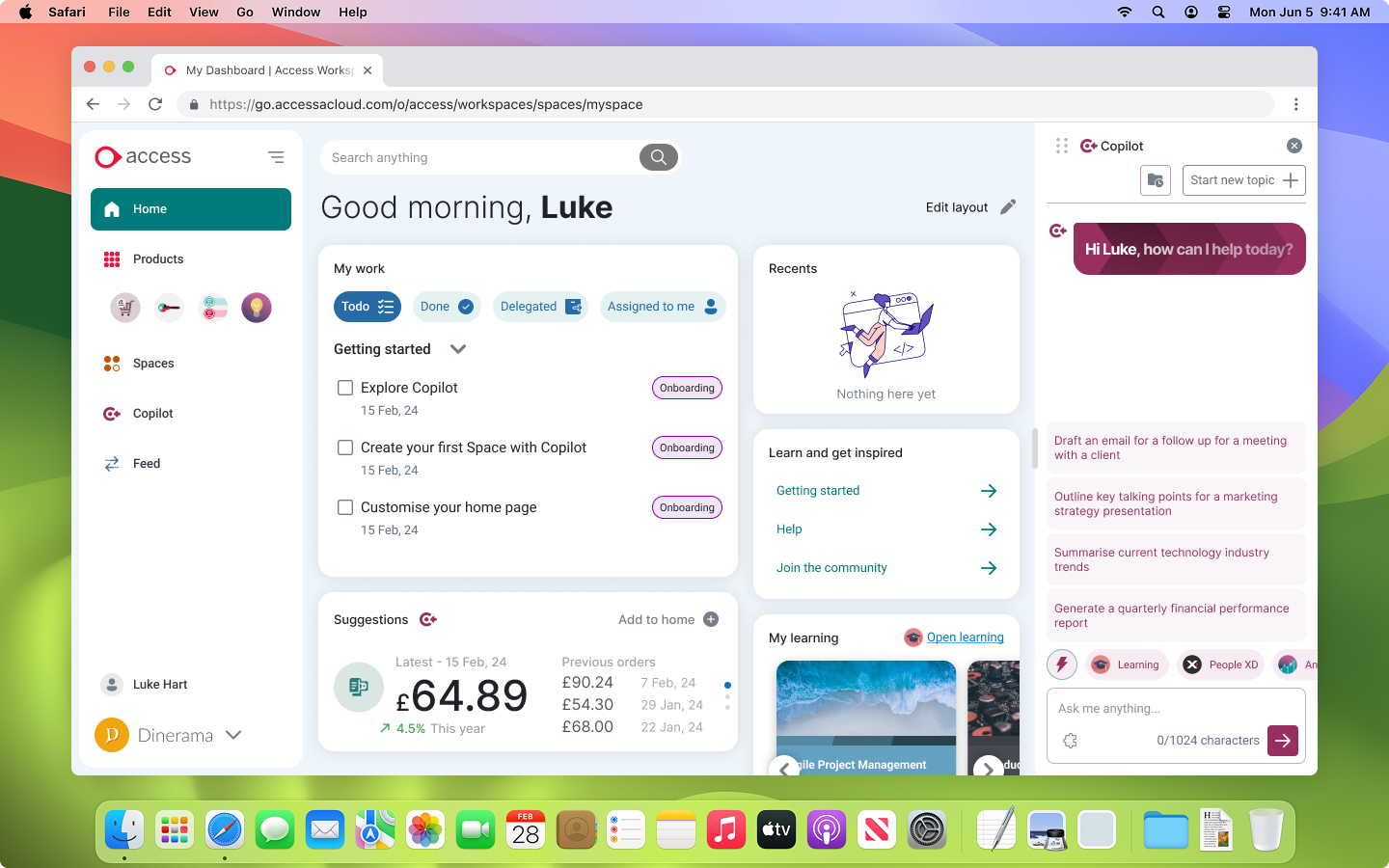Click the lightning bolt prompts icon
Image resolution: width=1389 pixels, height=868 pixels.
1062,665
